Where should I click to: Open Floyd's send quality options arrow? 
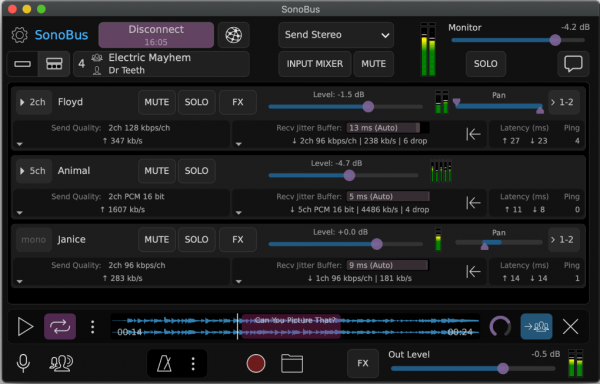(20, 144)
